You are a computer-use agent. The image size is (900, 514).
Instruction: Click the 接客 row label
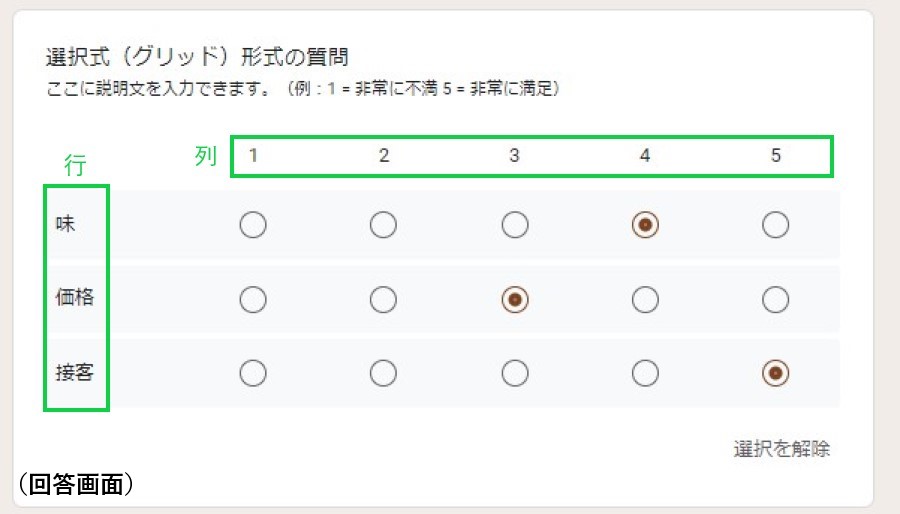[74, 372]
